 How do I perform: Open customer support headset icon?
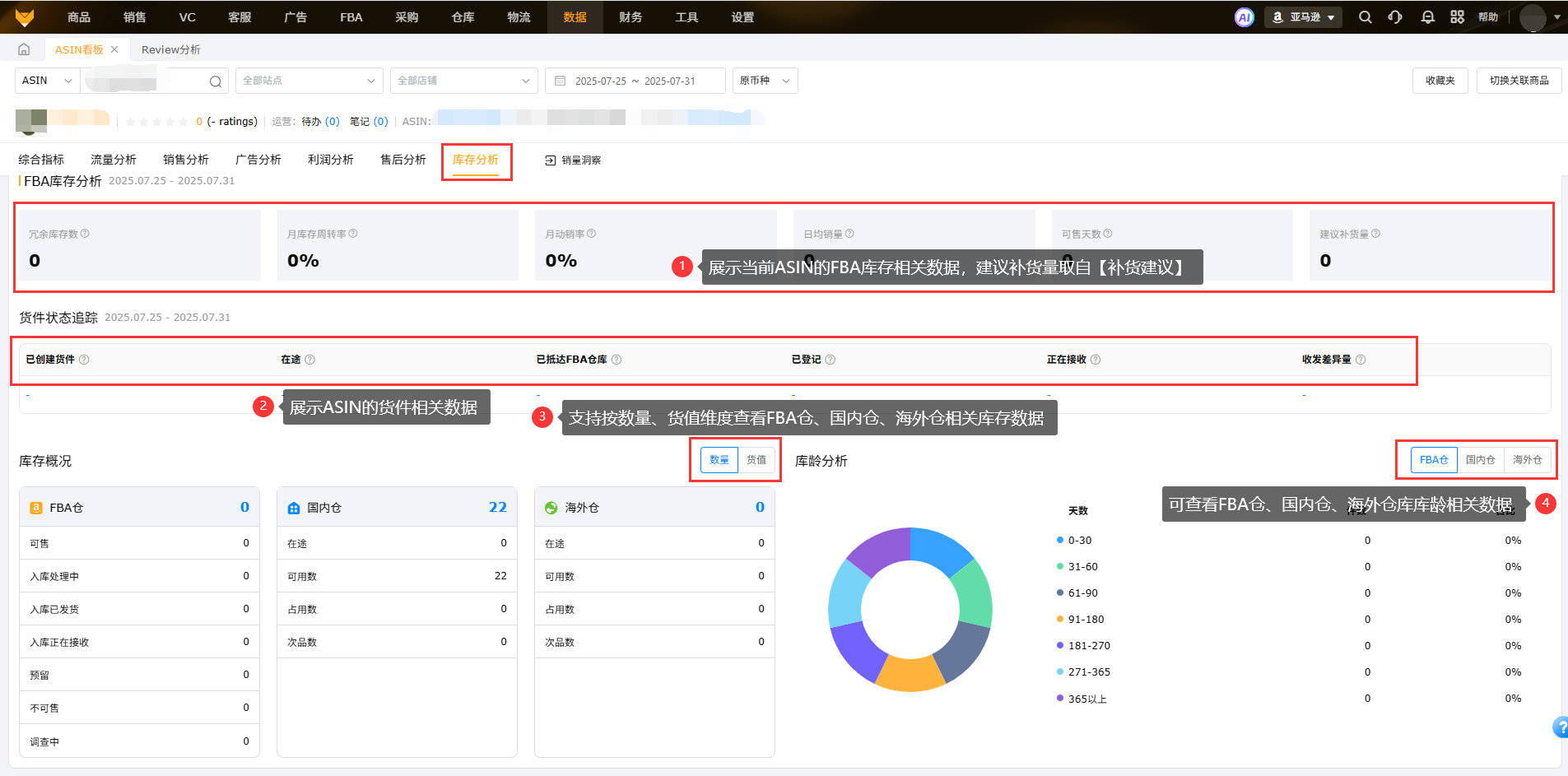[1395, 17]
